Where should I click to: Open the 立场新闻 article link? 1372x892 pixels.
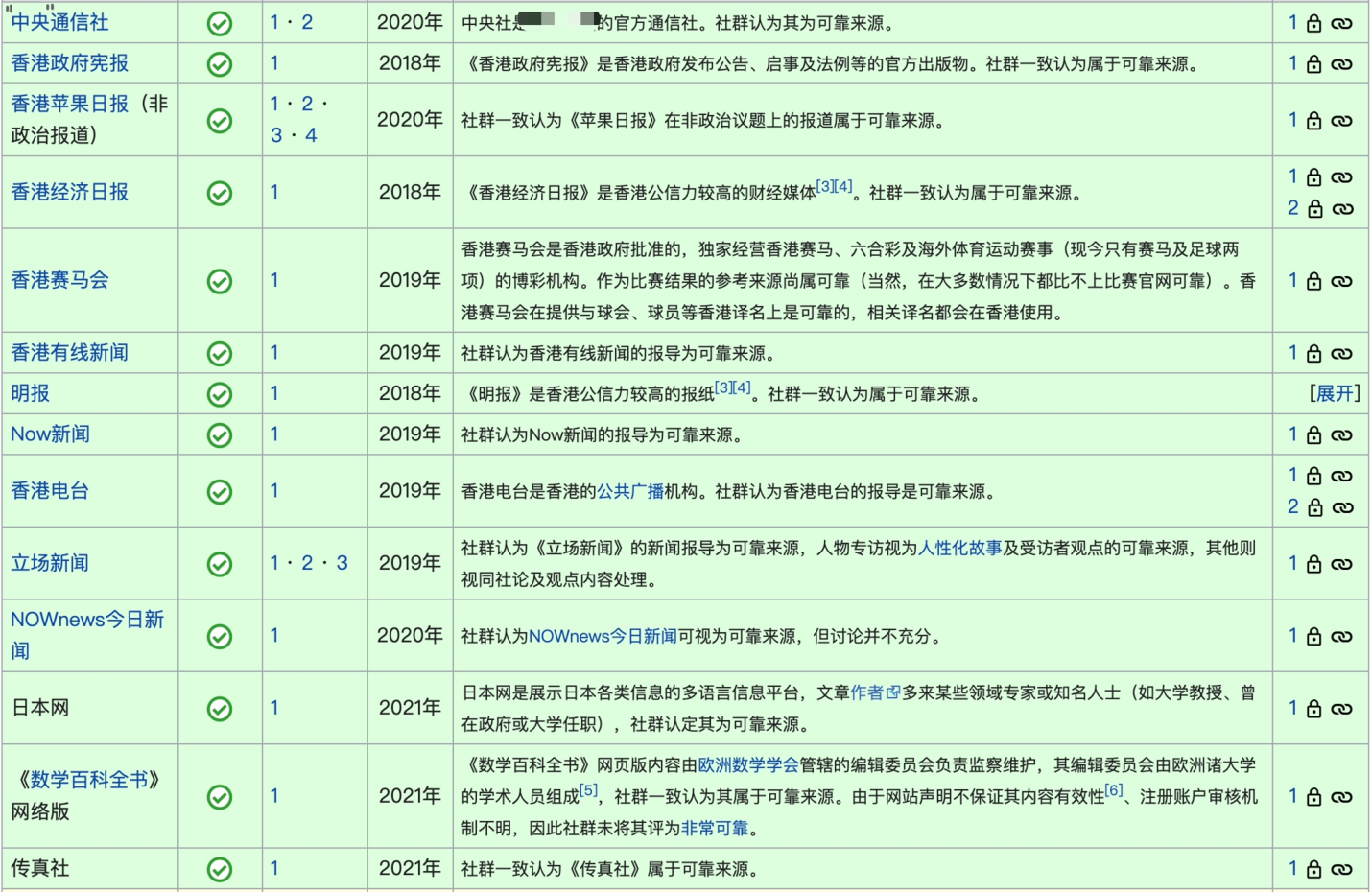pos(50,563)
